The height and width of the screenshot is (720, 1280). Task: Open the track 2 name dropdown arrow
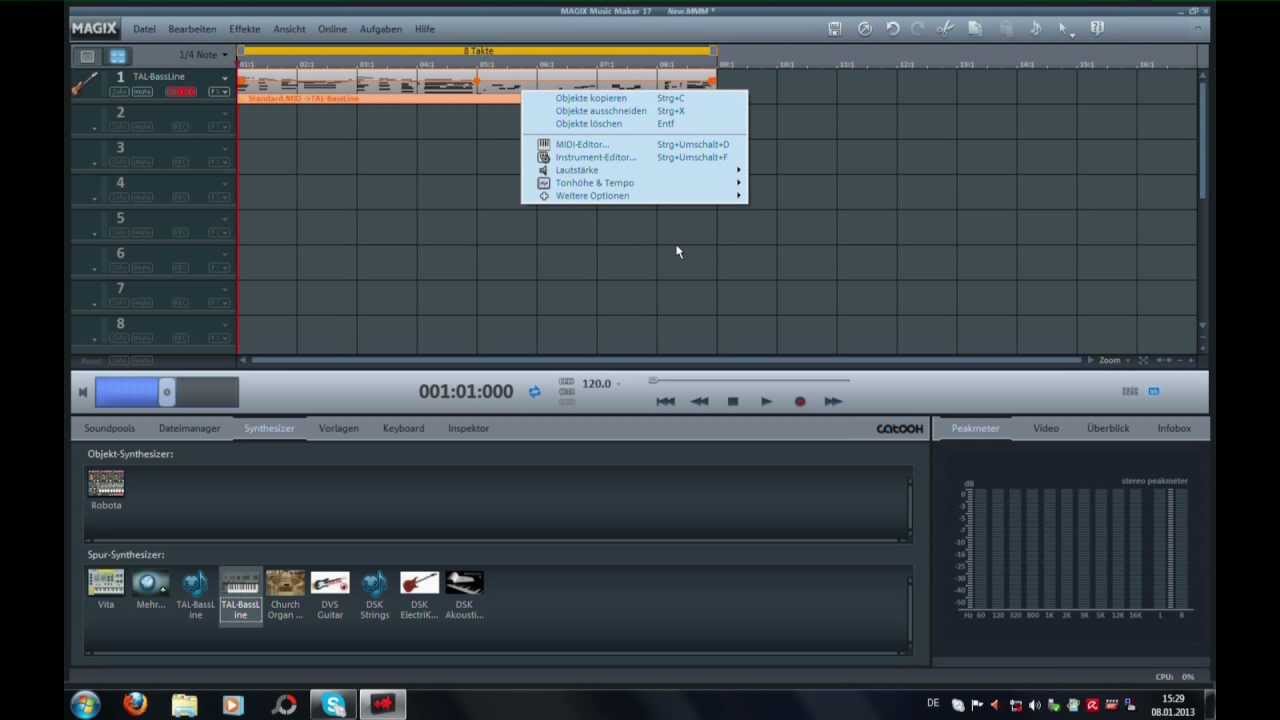pos(225,113)
